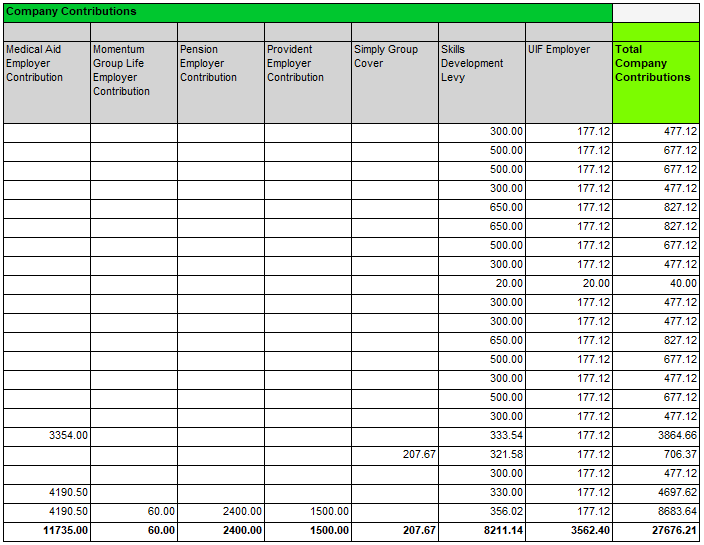Screen dimensions: 704x545
Task: Click the cell with value 321.58
Action: (482, 455)
